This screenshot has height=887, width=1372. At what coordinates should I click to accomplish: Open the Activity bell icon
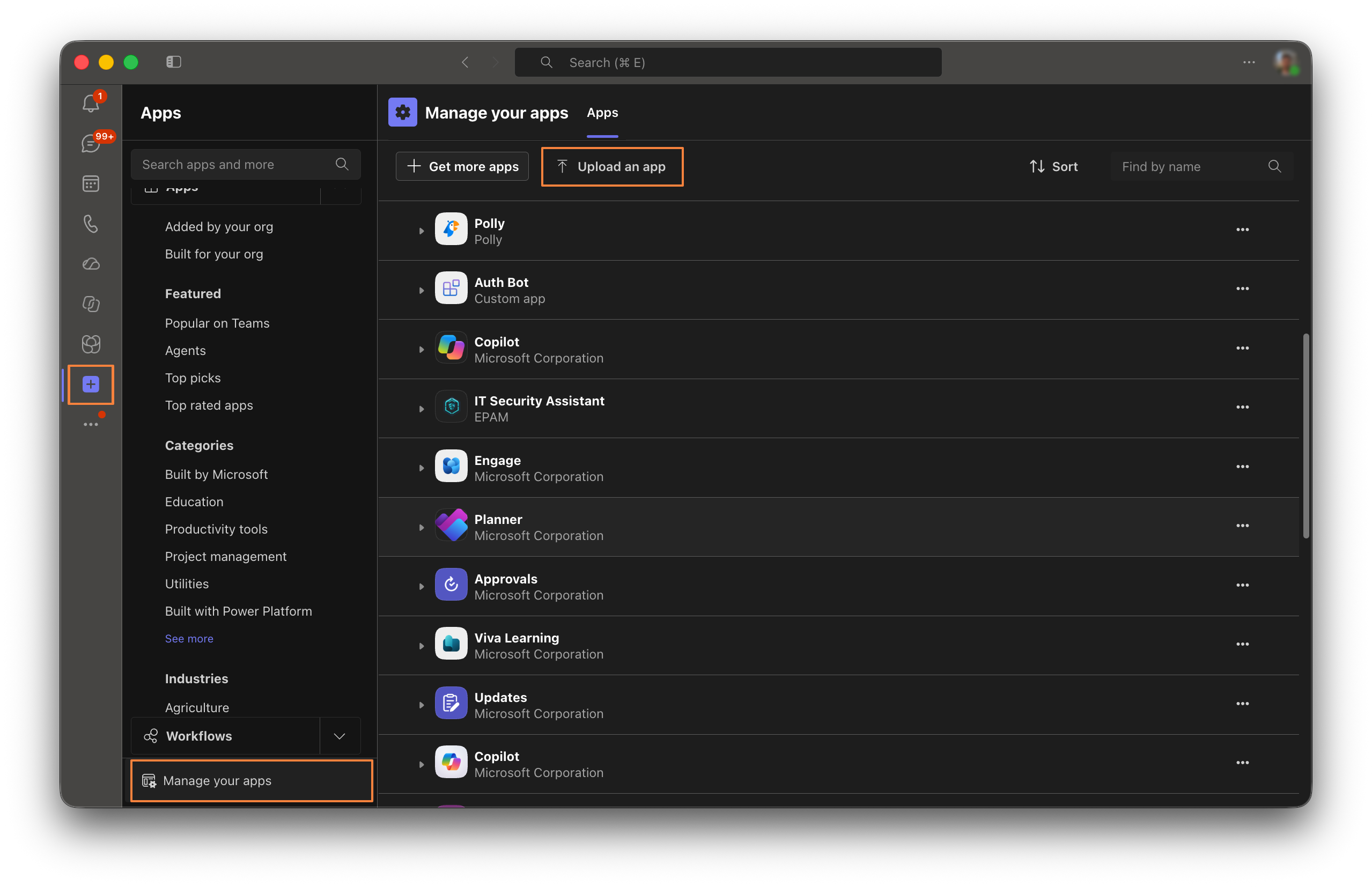(x=91, y=104)
